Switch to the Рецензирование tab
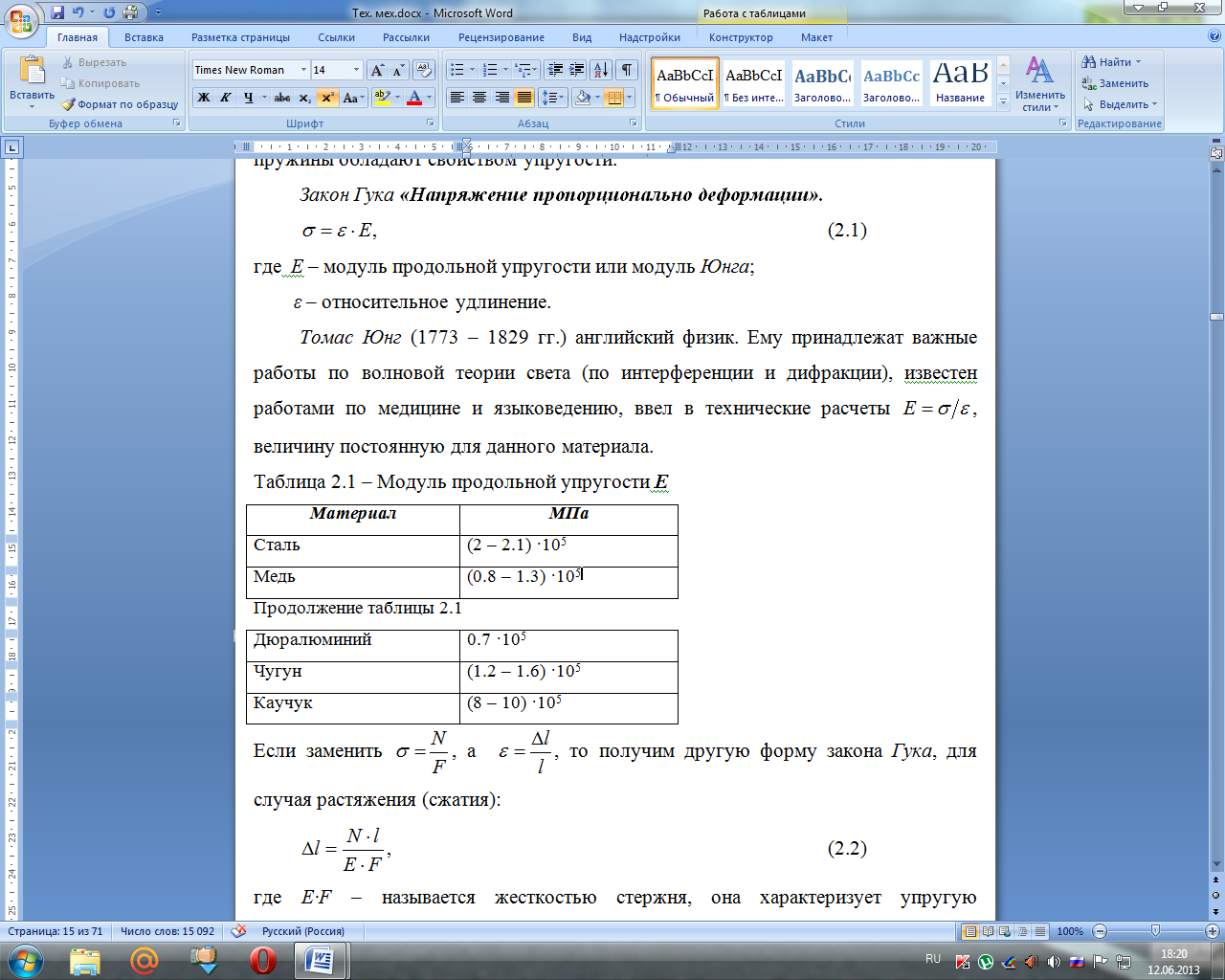 click(501, 37)
